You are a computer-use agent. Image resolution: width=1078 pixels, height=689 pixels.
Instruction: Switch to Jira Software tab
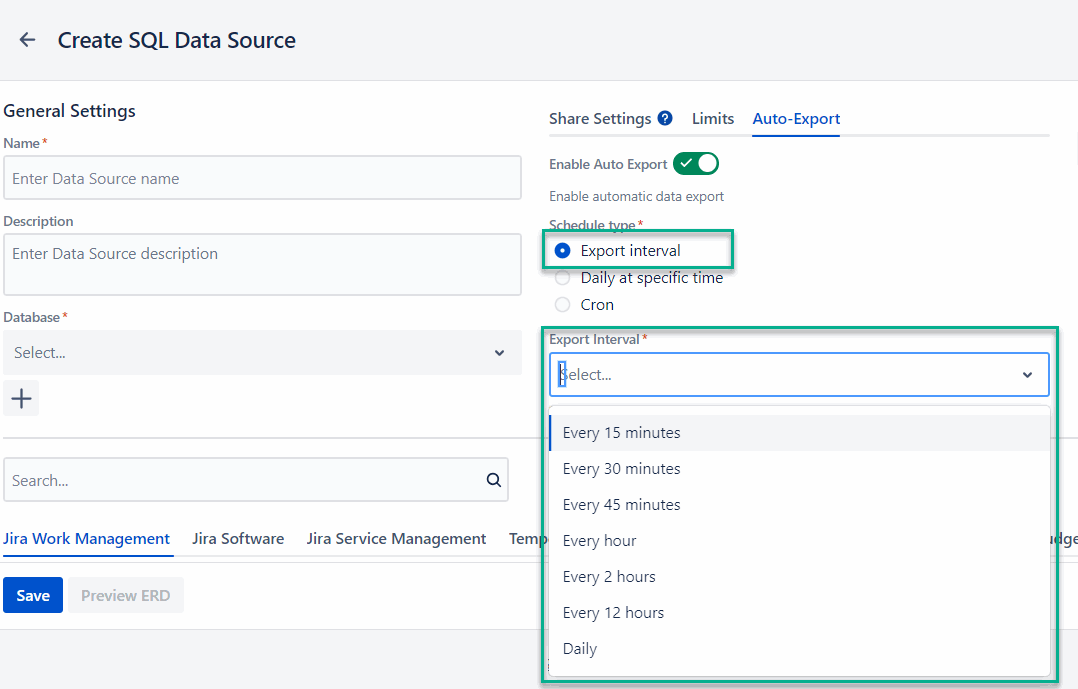point(238,539)
